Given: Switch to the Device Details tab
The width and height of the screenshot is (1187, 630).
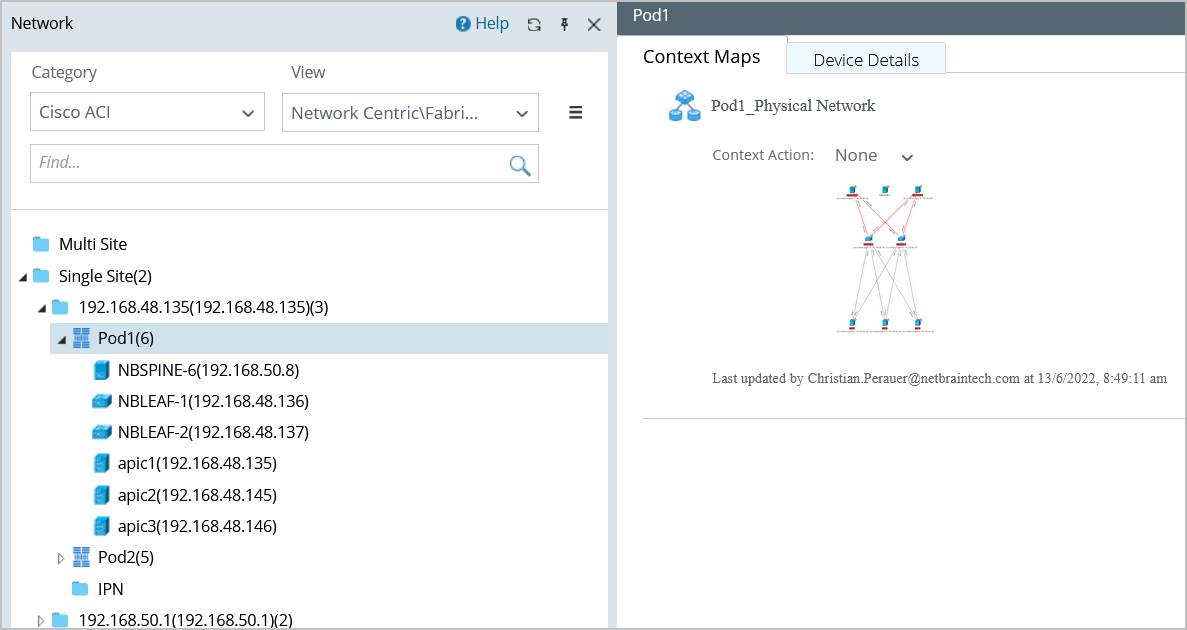Looking at the screenshot, I should point(866,60).
